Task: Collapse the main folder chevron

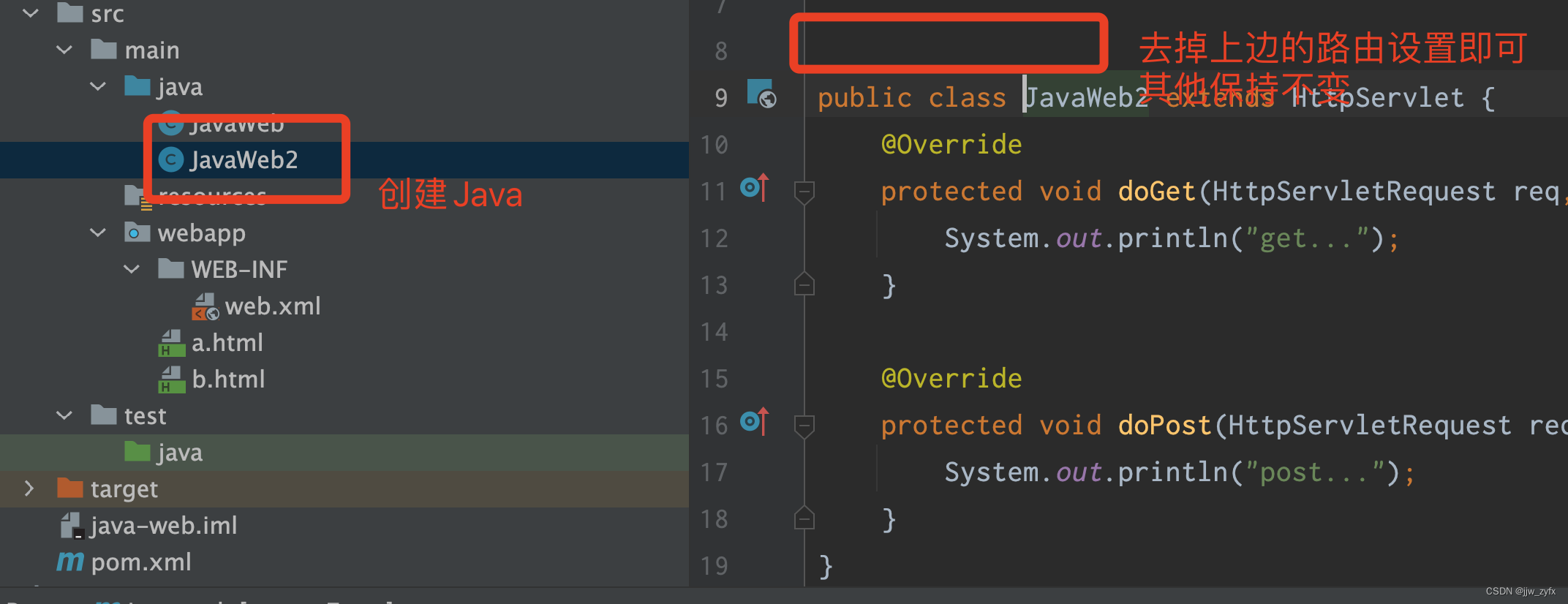Action: point(64,50)
